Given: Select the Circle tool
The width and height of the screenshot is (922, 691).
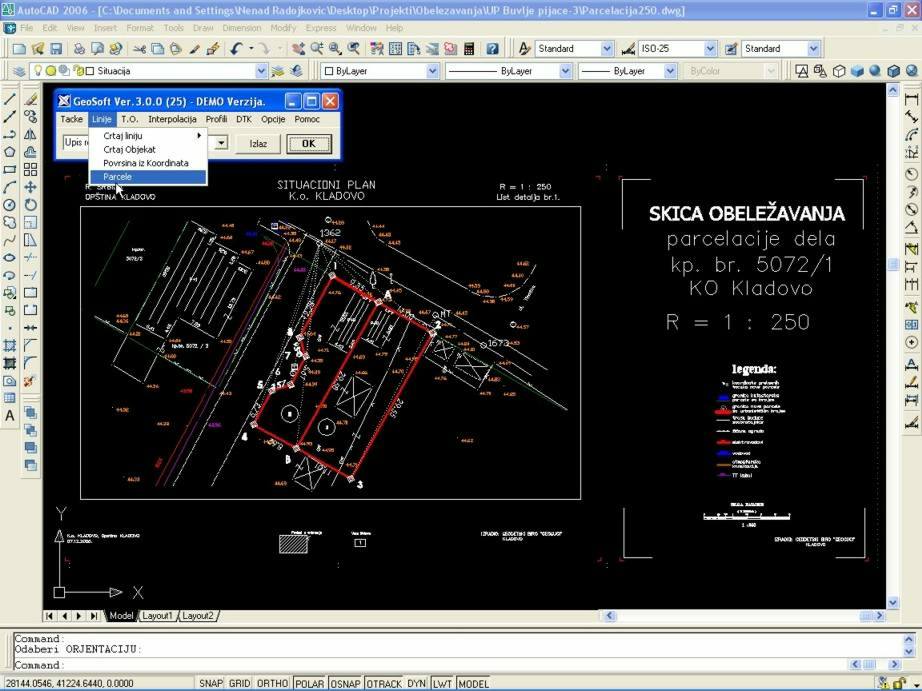Looking at the screenshot, I should pos(9,205).
